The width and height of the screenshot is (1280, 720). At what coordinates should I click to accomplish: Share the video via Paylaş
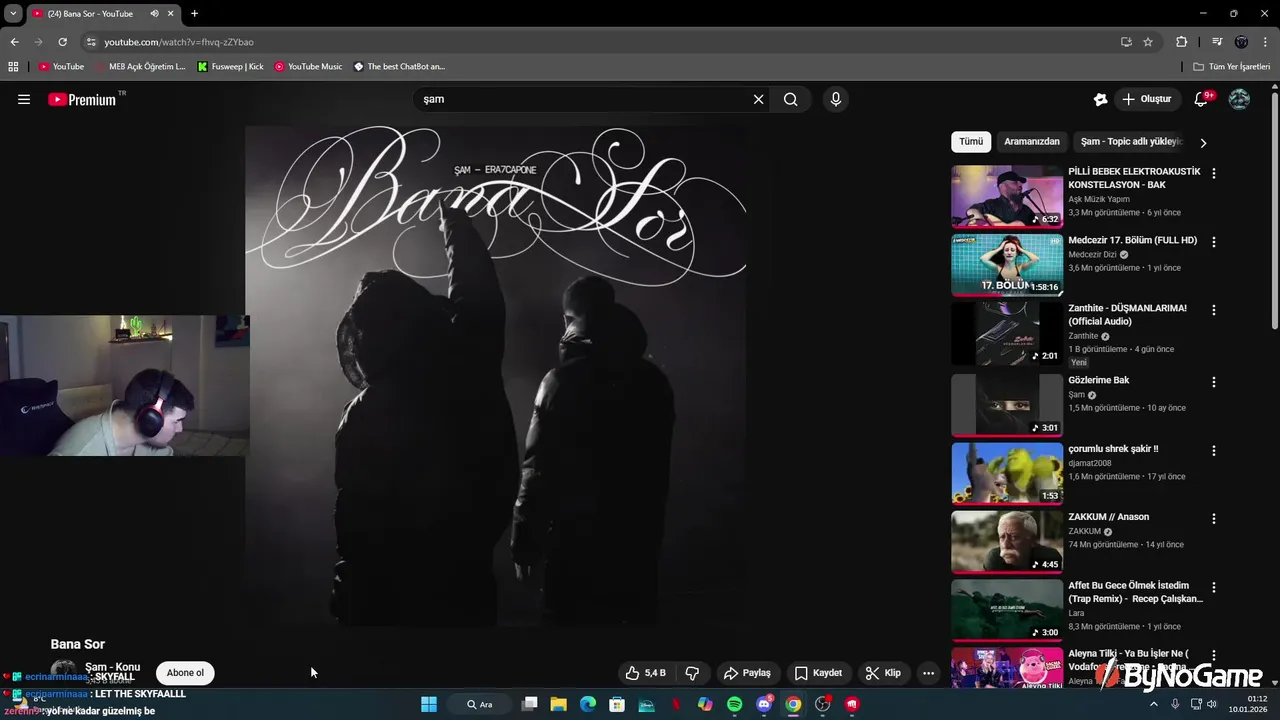[x=747, y=673]
